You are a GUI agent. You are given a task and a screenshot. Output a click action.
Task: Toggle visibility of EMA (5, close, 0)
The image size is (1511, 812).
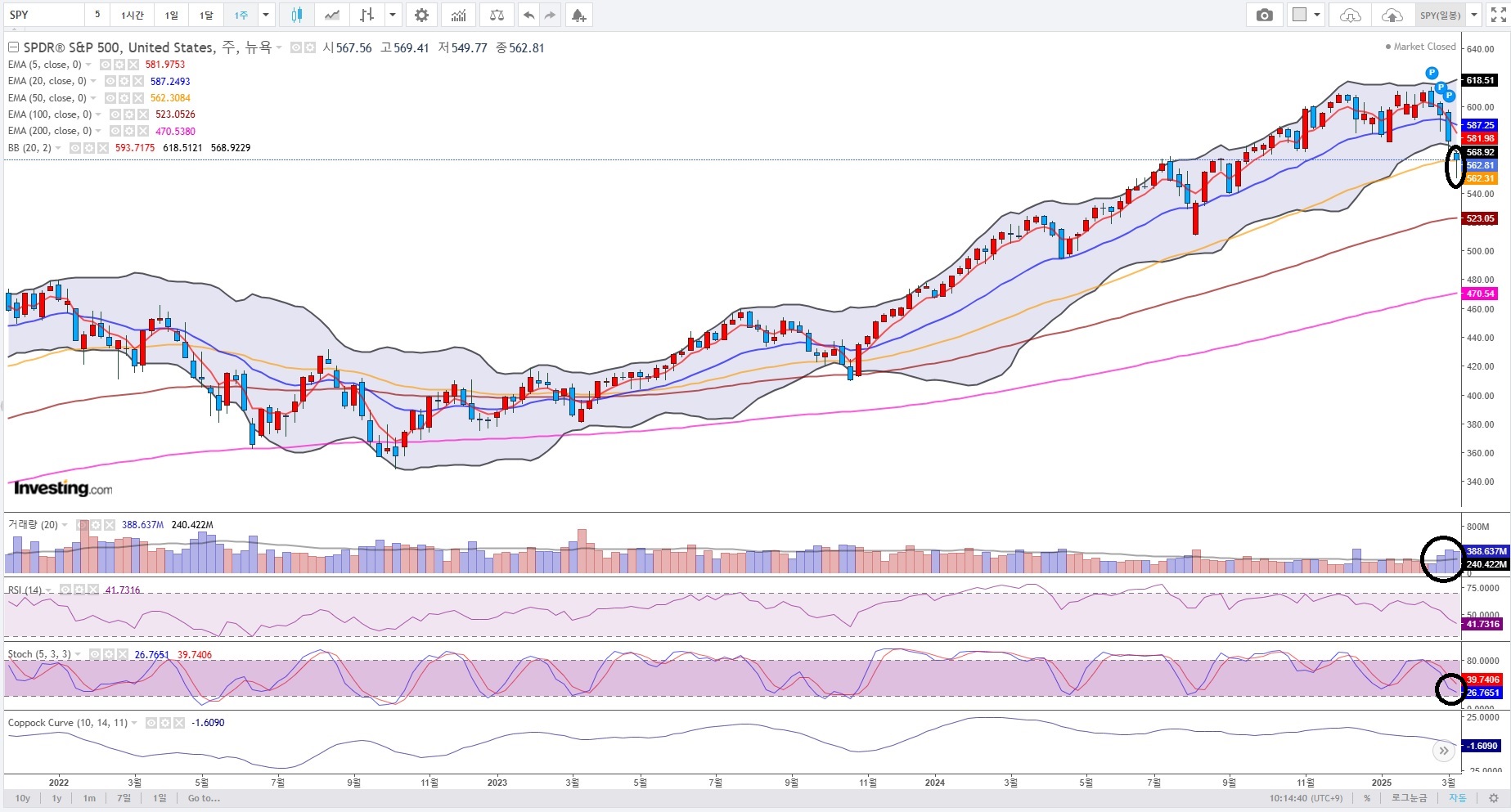[x=105, y=65]
